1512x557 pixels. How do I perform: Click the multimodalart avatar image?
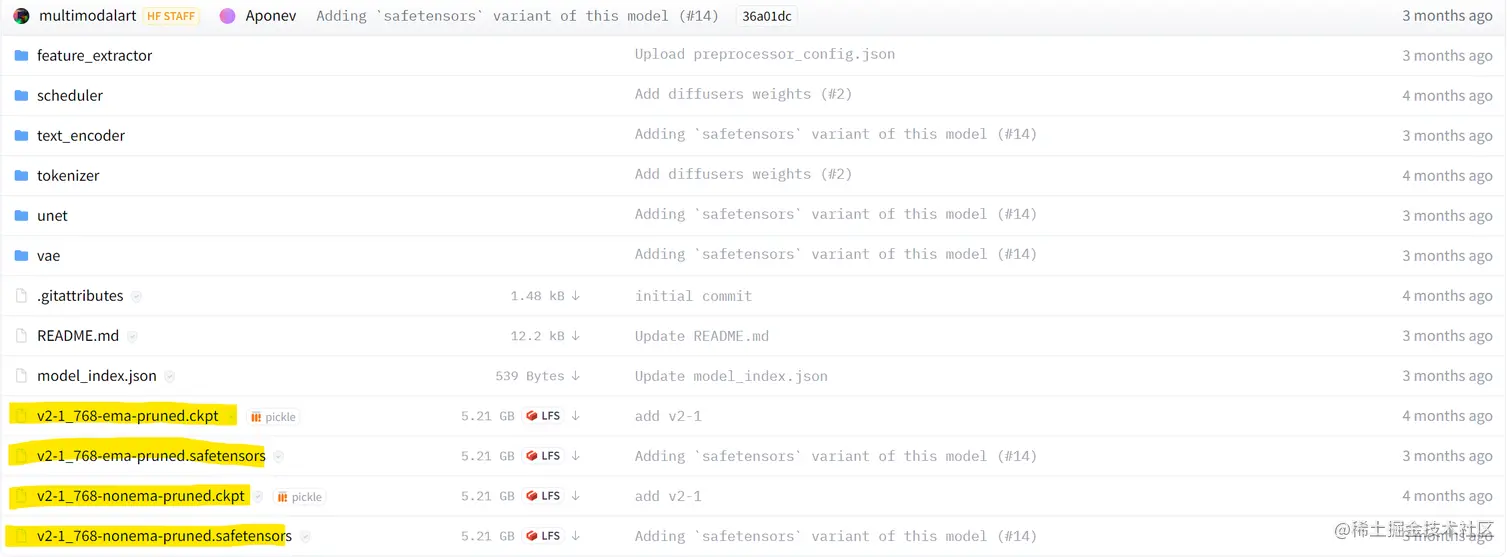click(x=21, y=16)
